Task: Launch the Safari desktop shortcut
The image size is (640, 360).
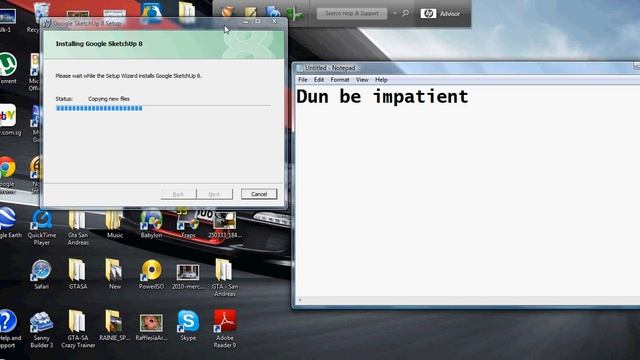Action: coord(41,270)
